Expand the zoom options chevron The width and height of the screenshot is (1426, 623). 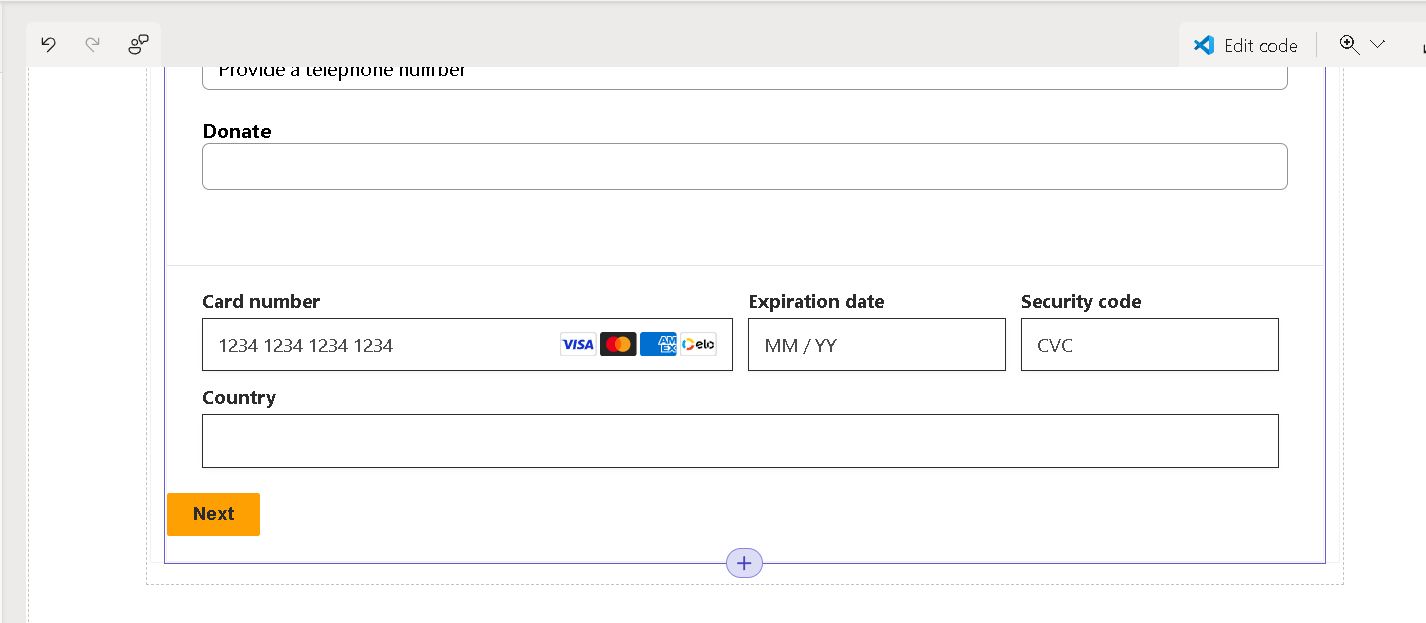click(x=1377, y=44)
